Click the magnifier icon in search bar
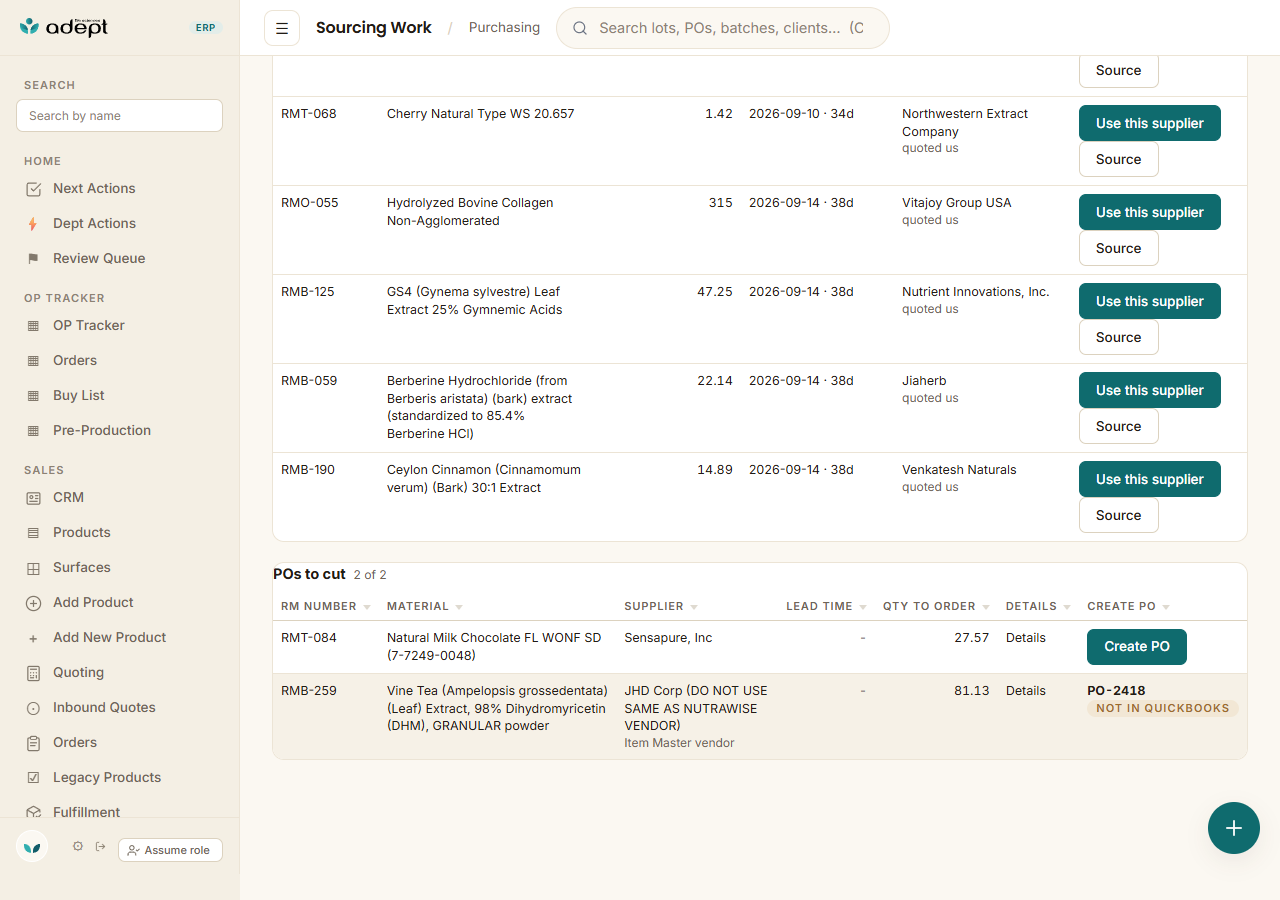1280x900 pixels. pos(580,28)
